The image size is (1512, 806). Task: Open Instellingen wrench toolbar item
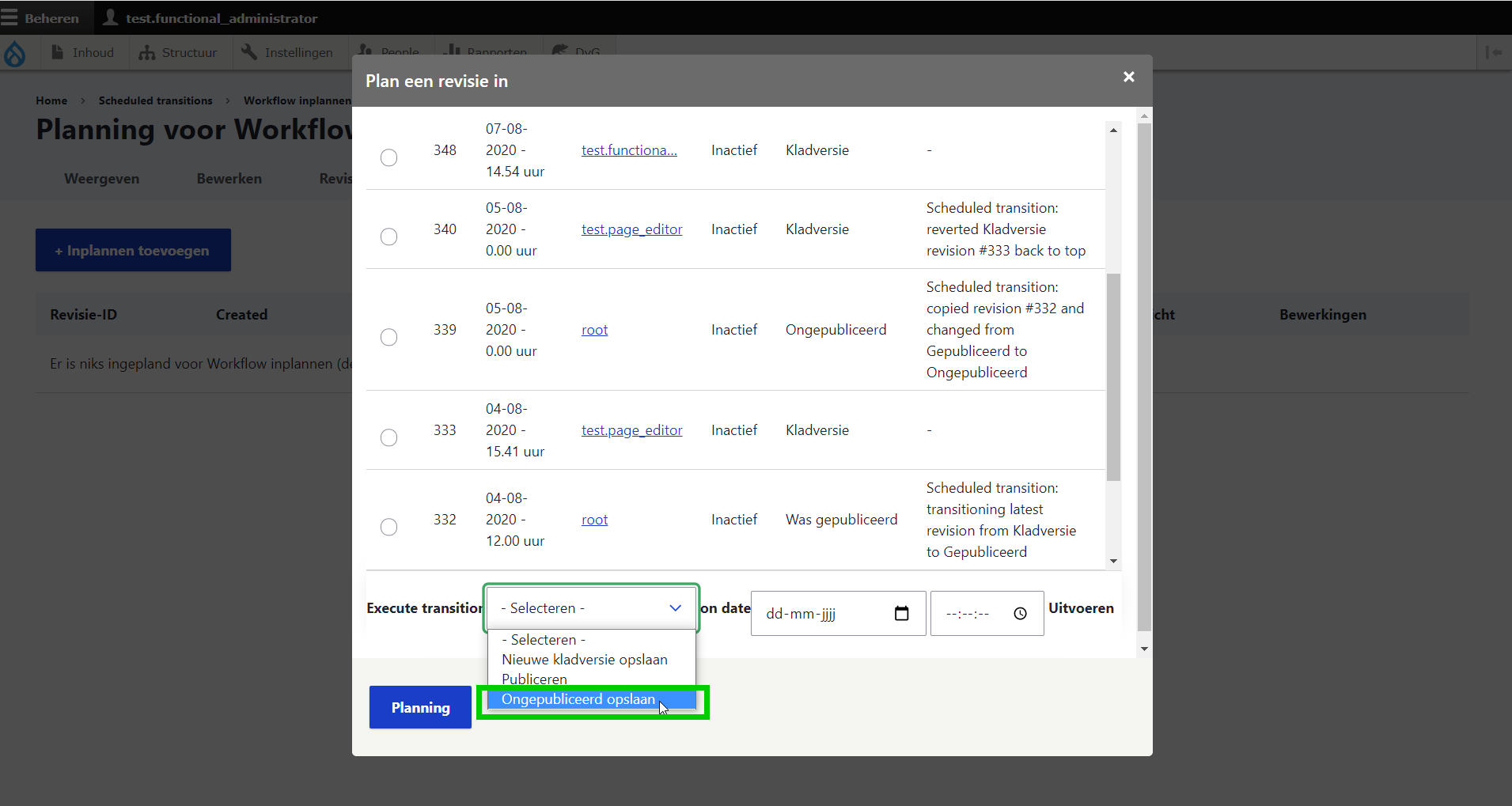pos(287,53)
